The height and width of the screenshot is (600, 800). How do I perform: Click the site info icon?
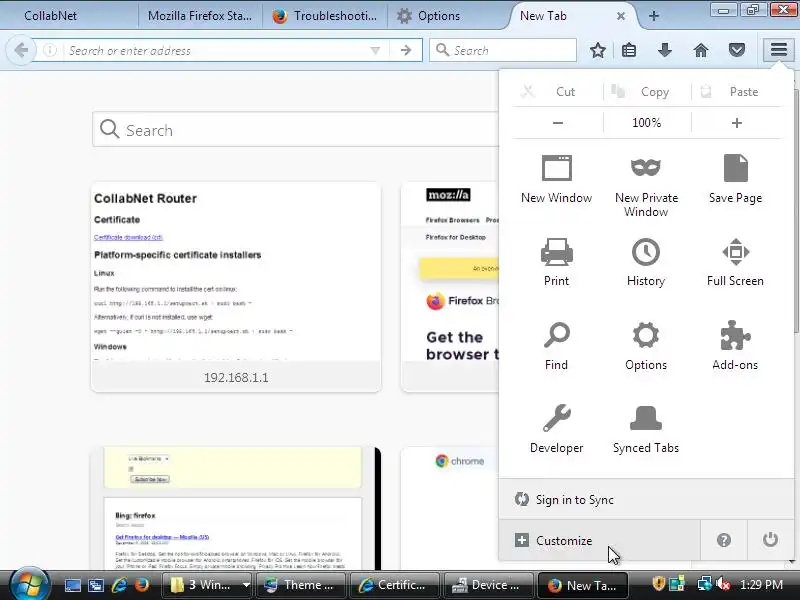pos(50,50)
